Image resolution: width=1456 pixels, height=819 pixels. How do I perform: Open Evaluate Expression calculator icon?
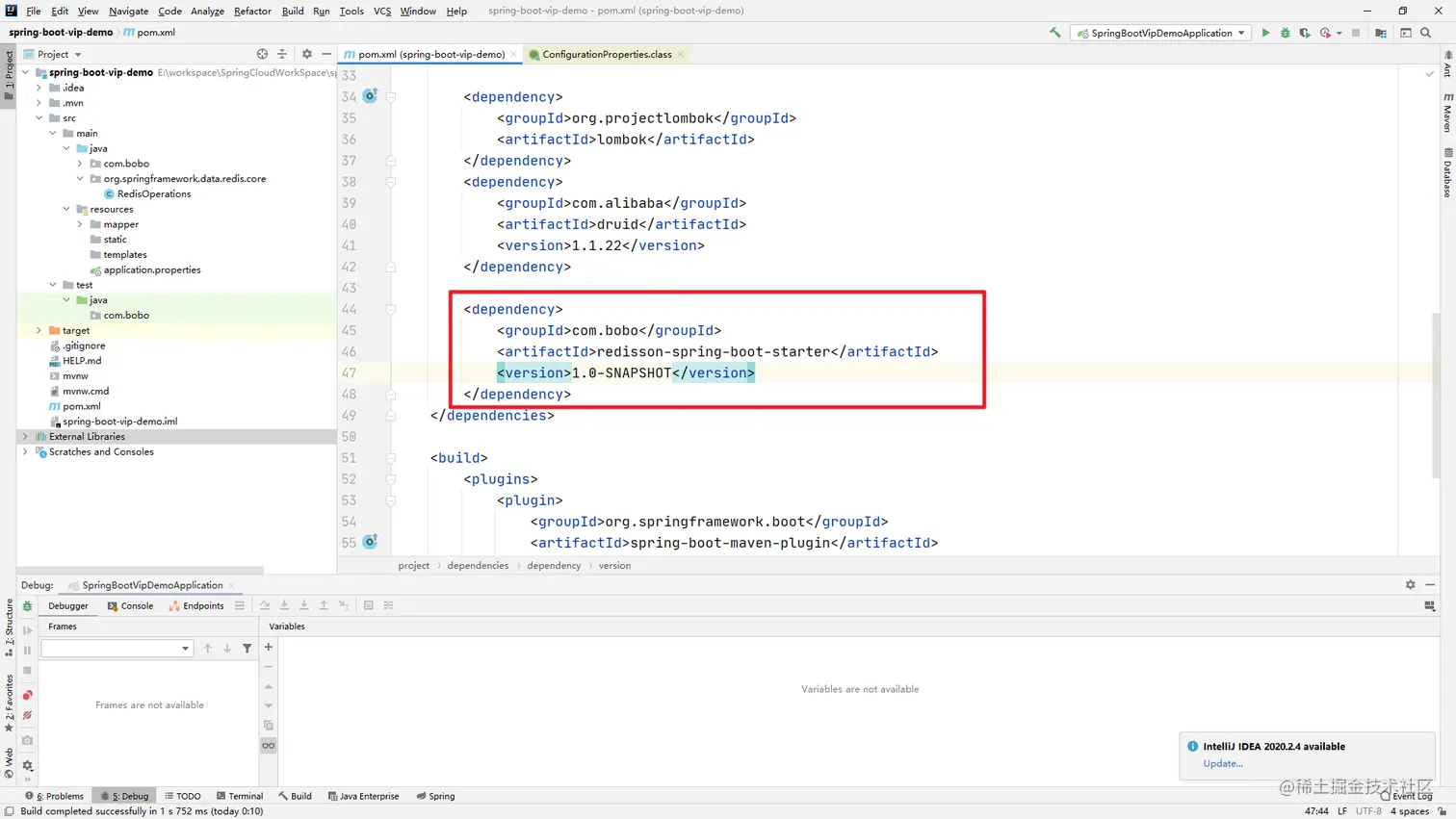[368, 605]
